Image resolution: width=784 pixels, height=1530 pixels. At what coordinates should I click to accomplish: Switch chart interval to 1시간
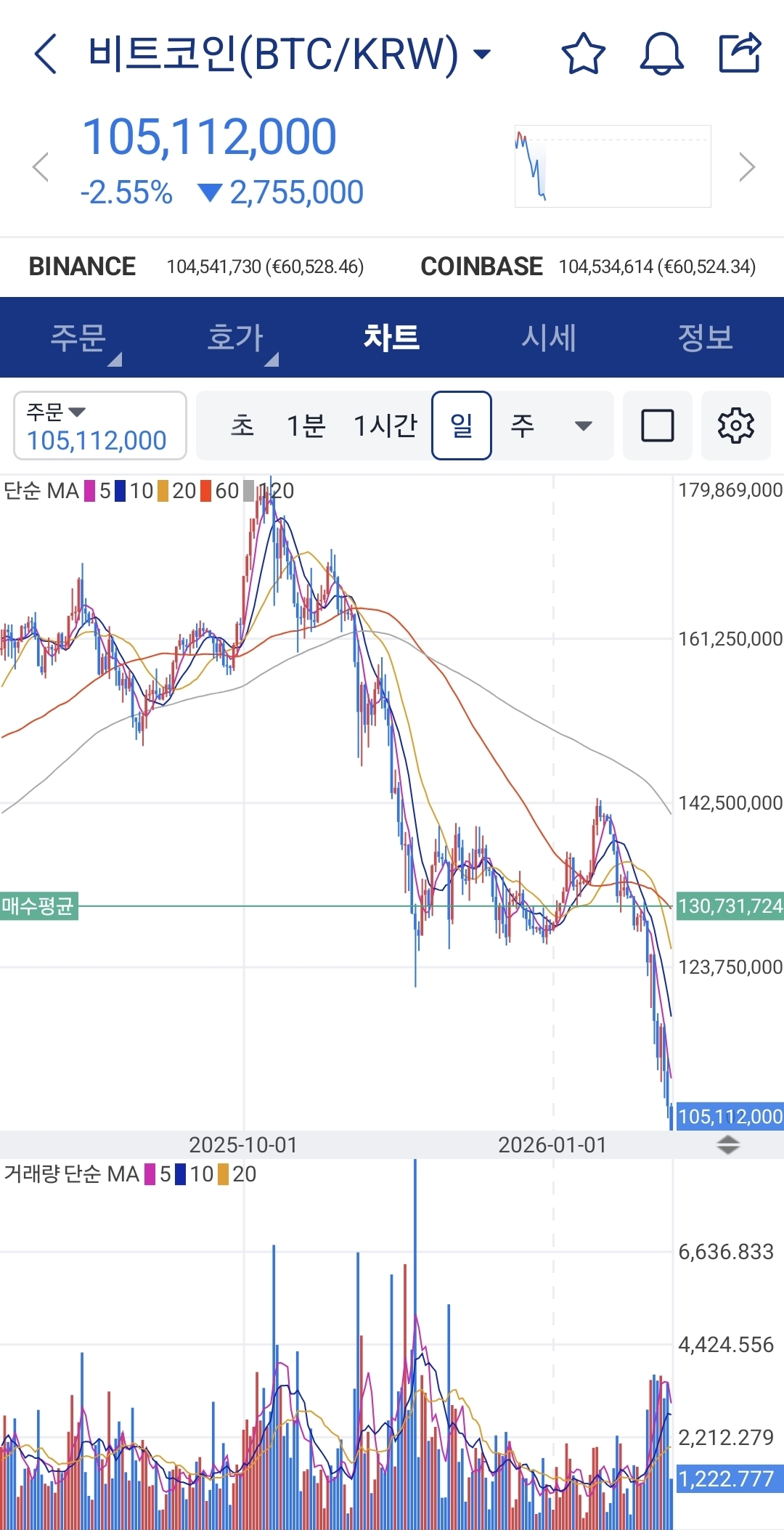coord(385,426)
